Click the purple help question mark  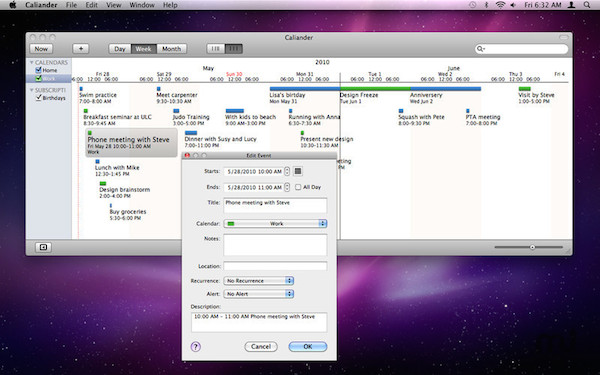click(x=196, y=347)
